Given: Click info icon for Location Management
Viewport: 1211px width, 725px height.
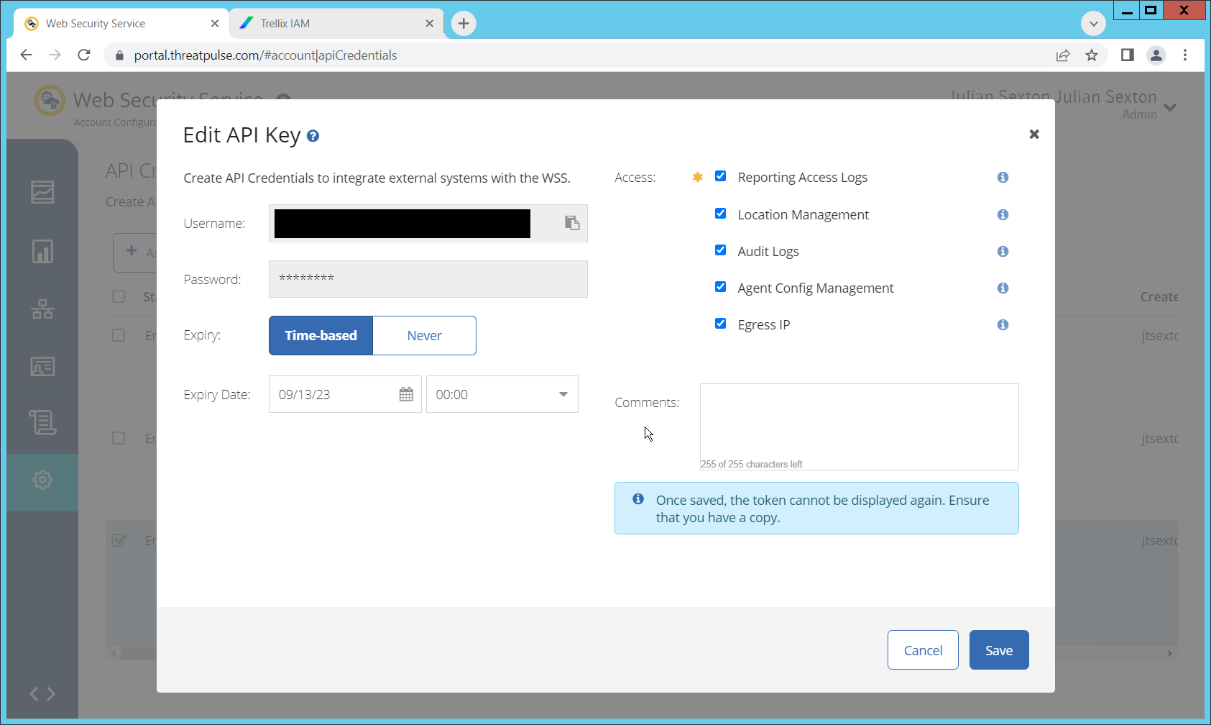Looking at the screenshot, I should click(1003, 215).
